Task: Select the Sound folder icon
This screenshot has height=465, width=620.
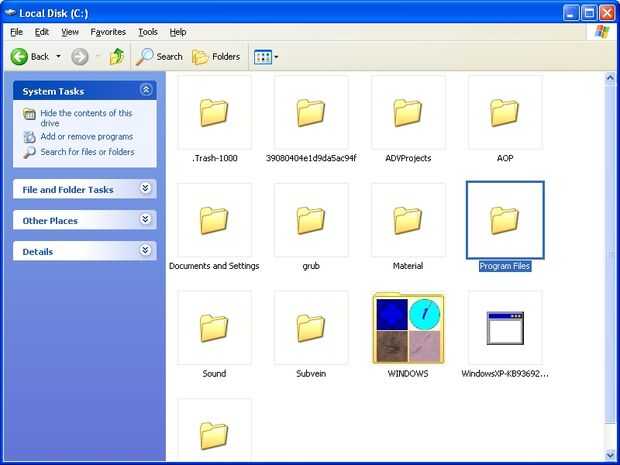Action: [214, 328]
